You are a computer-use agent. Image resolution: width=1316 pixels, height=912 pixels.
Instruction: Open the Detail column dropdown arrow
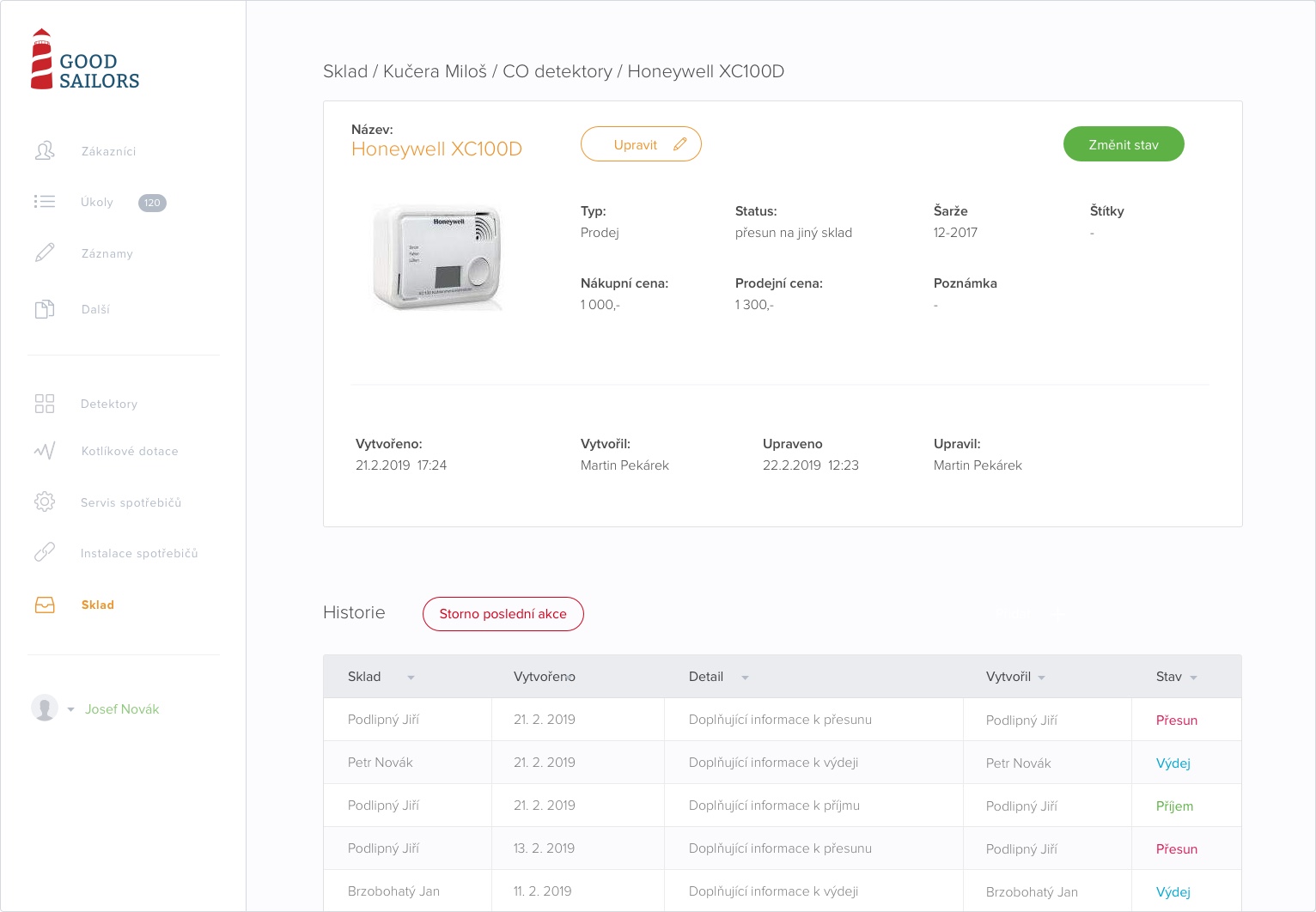coord(745,678)
